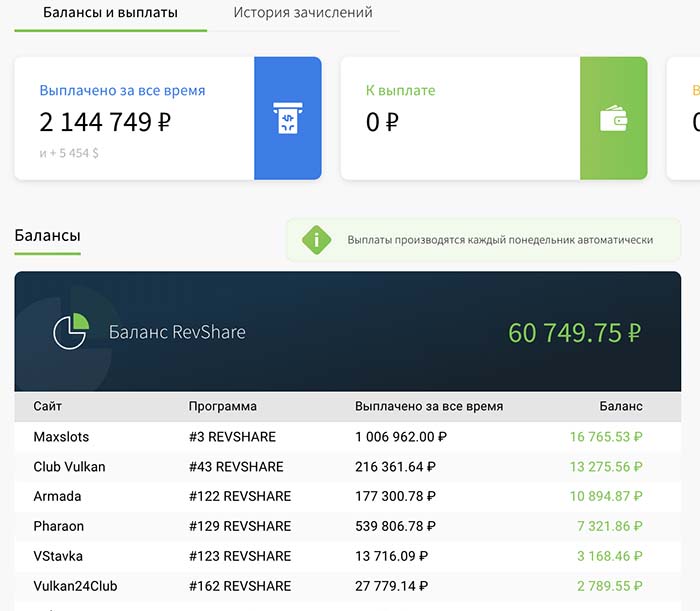Click the green wallet icon
The image size is (700, 611).
(x=613, y=119)
